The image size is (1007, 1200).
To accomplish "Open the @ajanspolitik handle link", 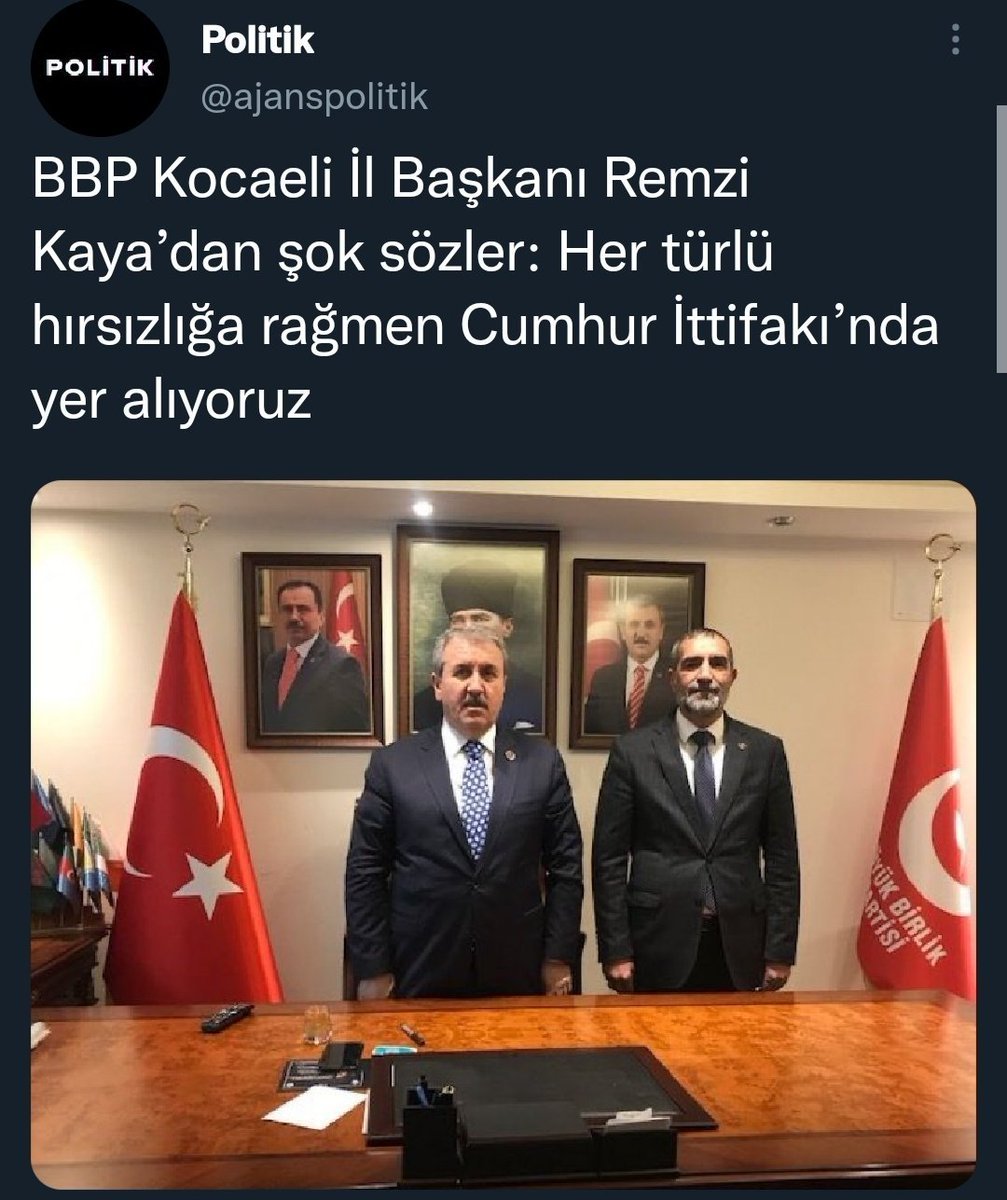I will click(315, 97).
